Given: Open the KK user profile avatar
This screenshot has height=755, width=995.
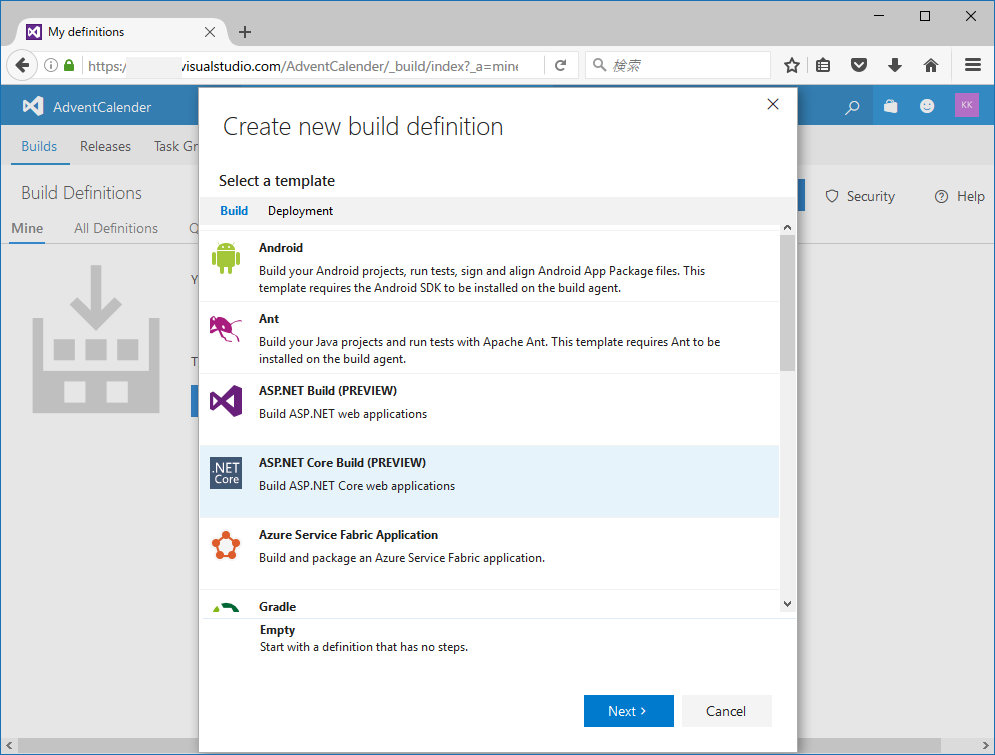Looking at the screenshot, I should 966,105.
